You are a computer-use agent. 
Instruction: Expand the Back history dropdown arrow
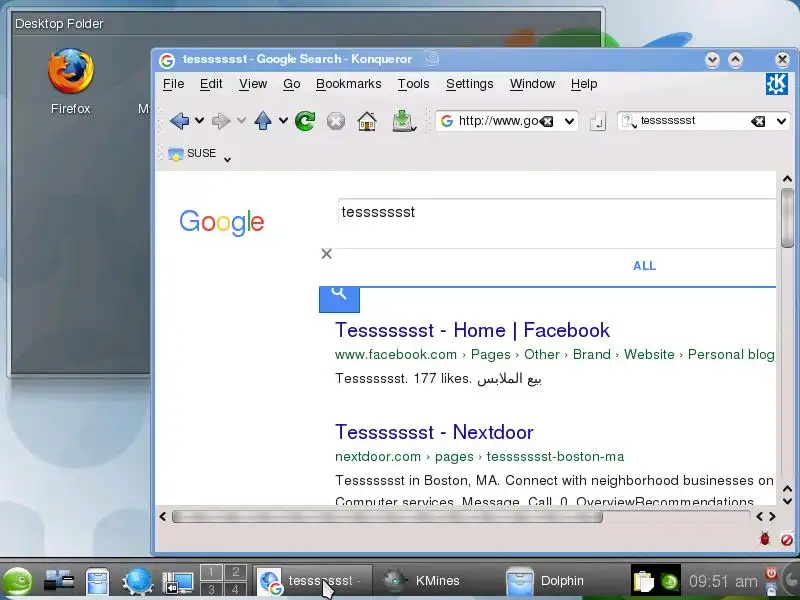[199, 121]
